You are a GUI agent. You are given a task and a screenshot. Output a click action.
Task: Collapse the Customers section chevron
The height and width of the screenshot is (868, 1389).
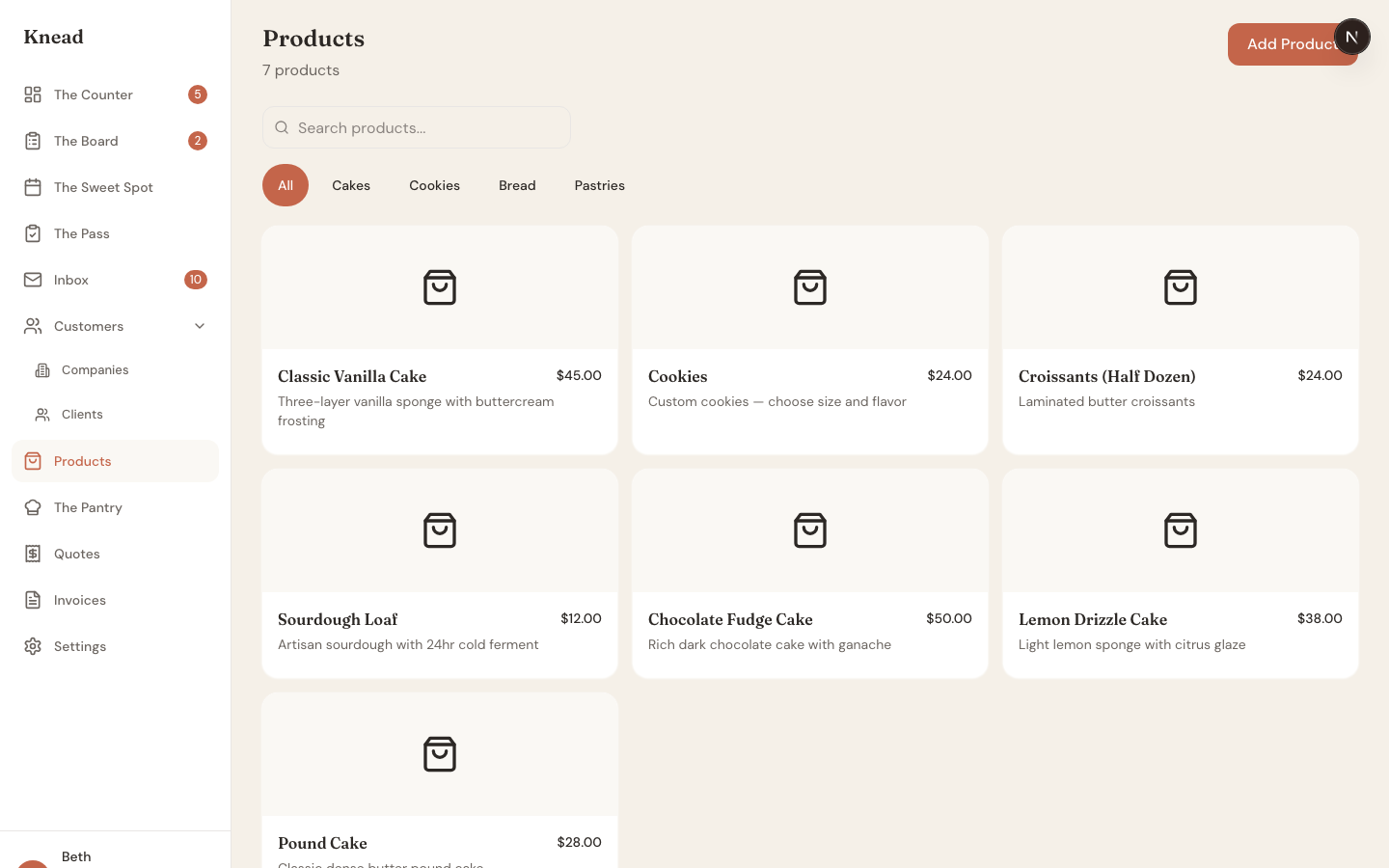pyautogui.click(x=200, y=326)
